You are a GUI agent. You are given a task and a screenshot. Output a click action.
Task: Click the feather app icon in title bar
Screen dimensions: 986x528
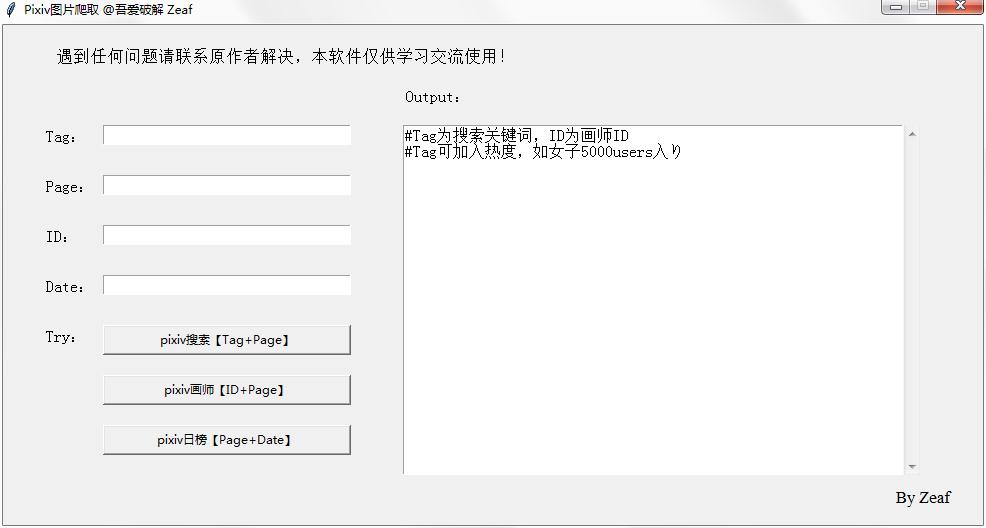point(9,9)
